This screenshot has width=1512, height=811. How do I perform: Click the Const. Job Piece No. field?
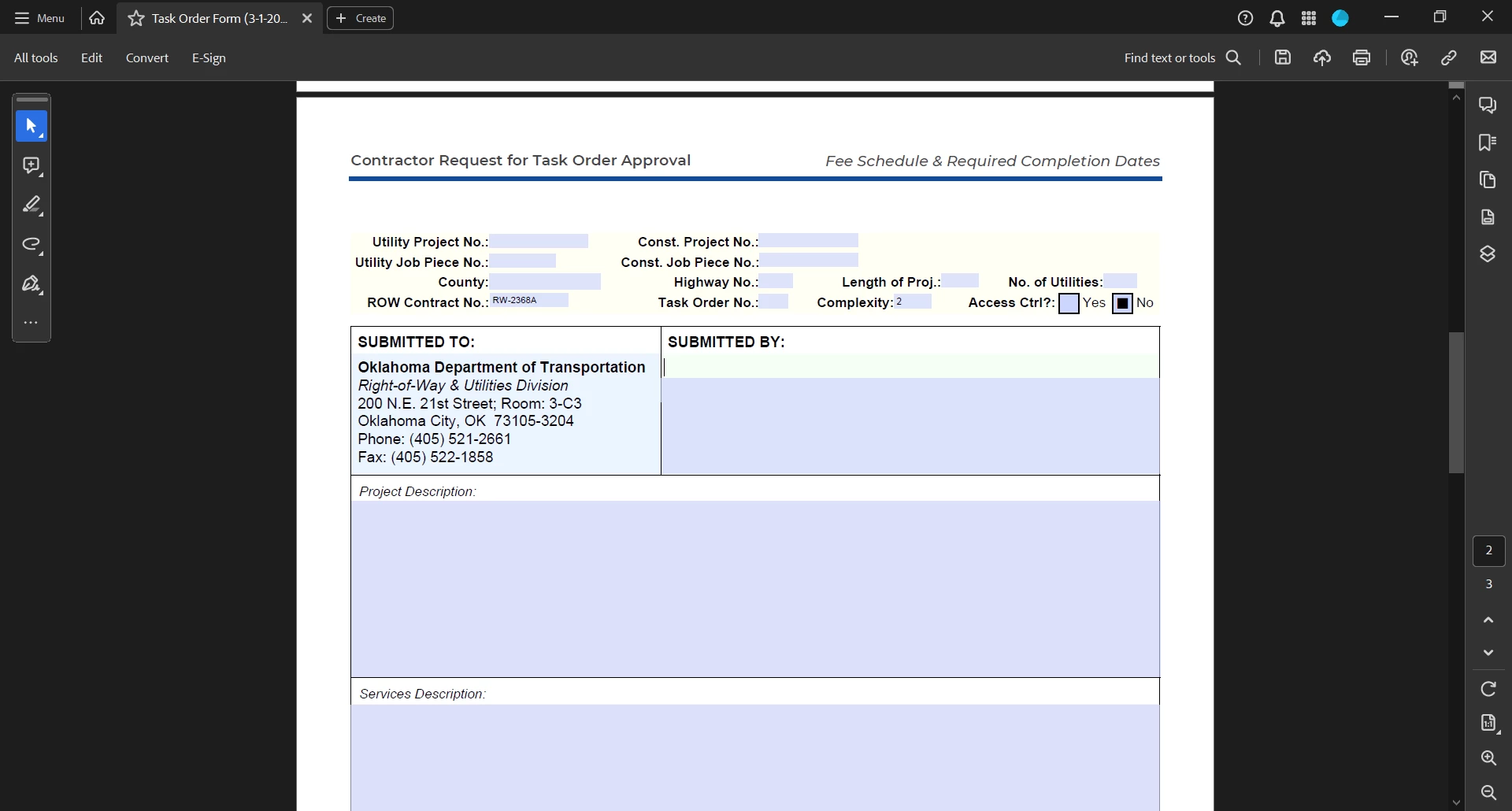click(x=809, y=261)
